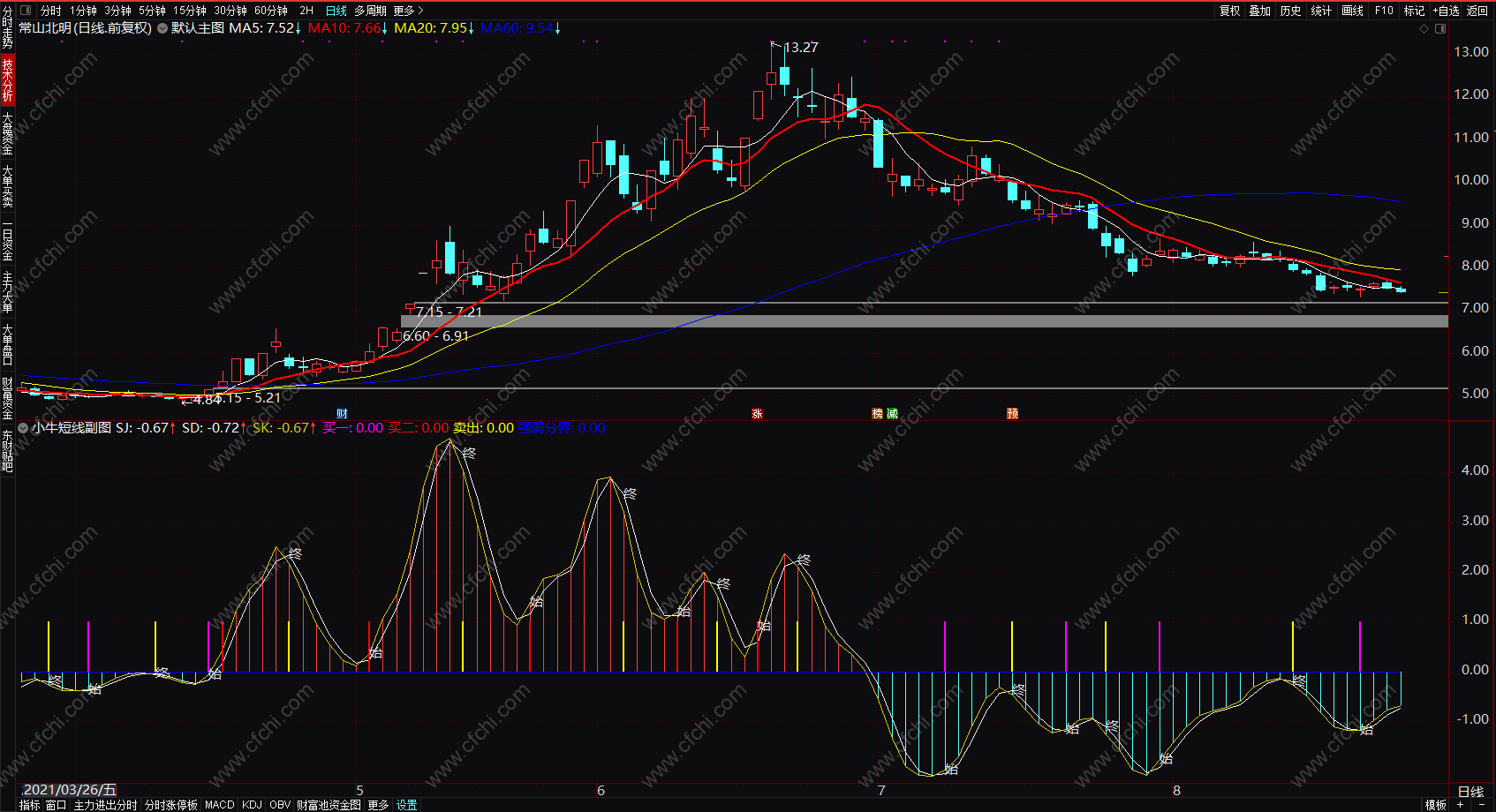Screen dimensions: 1496x812
Task: Open 设置 settings in bottom bar
Action: point(406,805)
